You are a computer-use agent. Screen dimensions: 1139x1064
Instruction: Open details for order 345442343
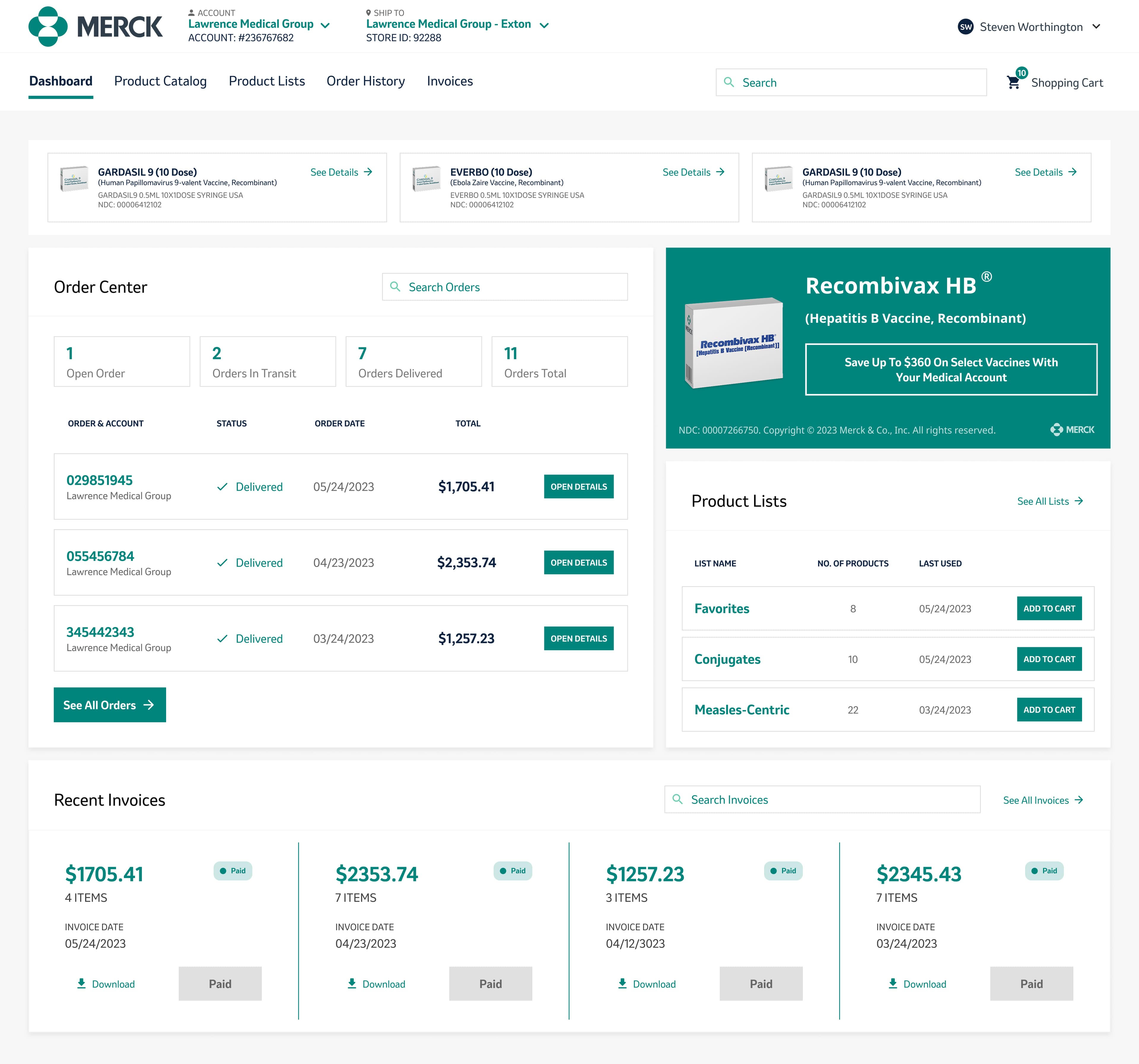[x=579, y=638]
